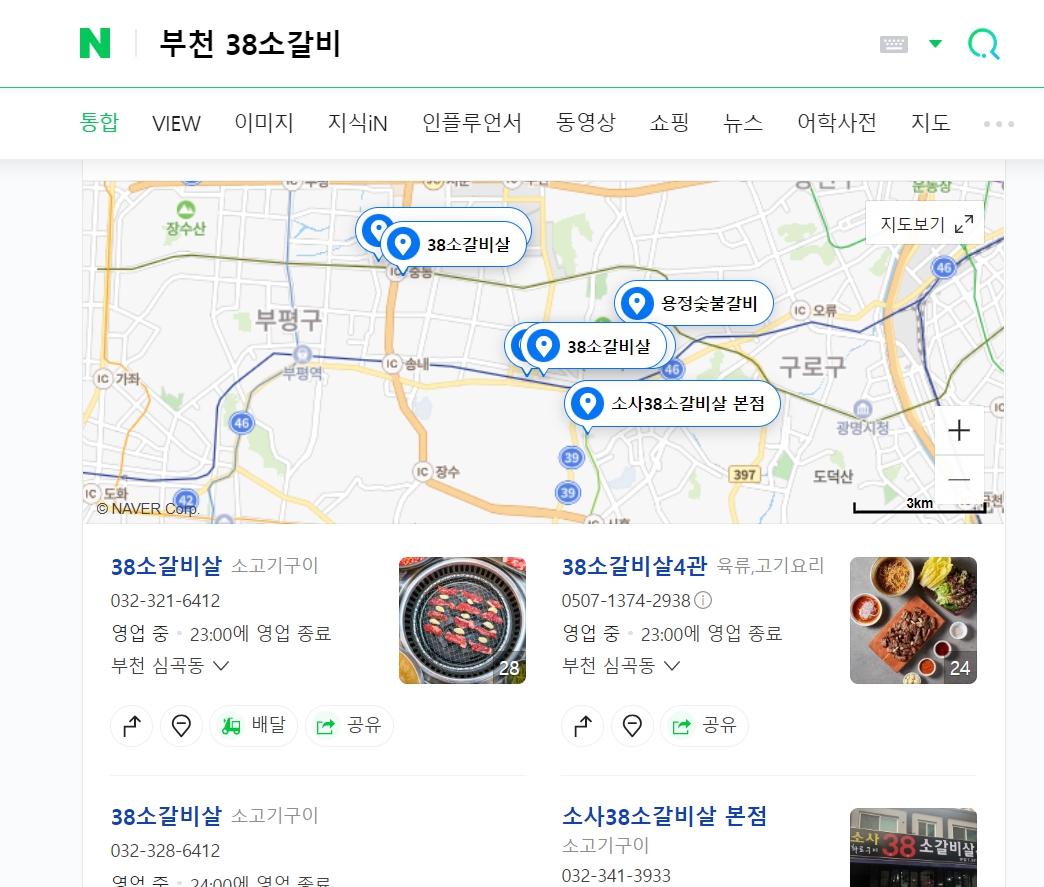Save first 38소갈비살 location with pin icon
This screenshot has height=887, width=1044.
[x=181, y=725]
